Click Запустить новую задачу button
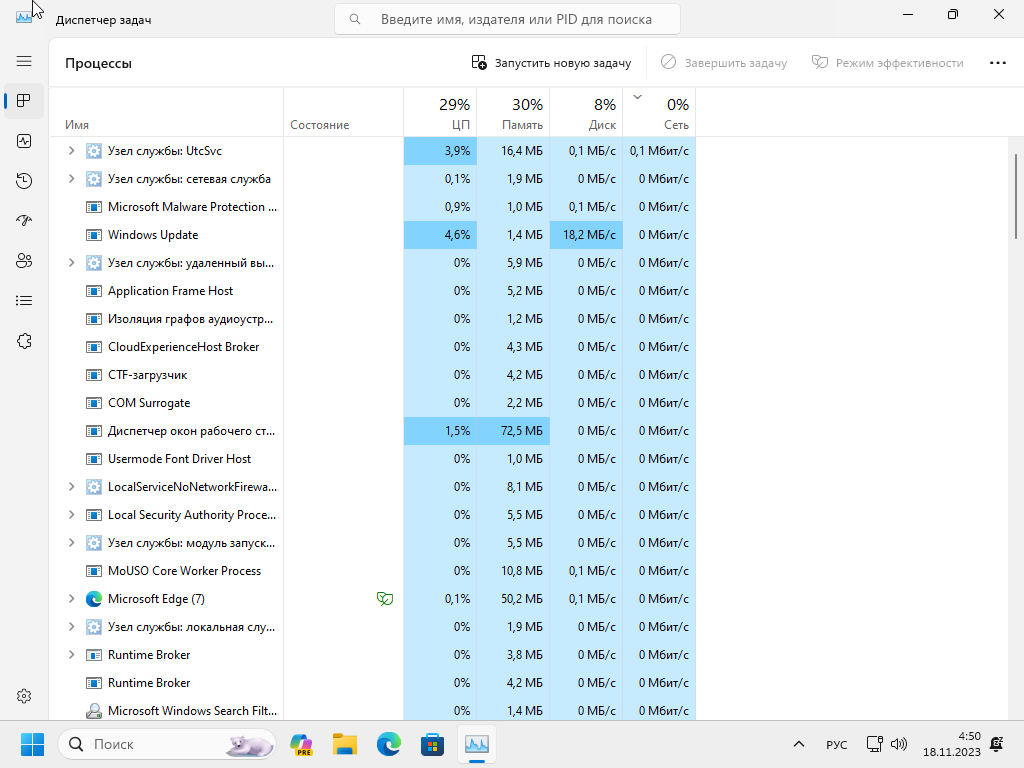Image resolution: width=1024 pixels, height=768 pixels. (x=551, y=63)
